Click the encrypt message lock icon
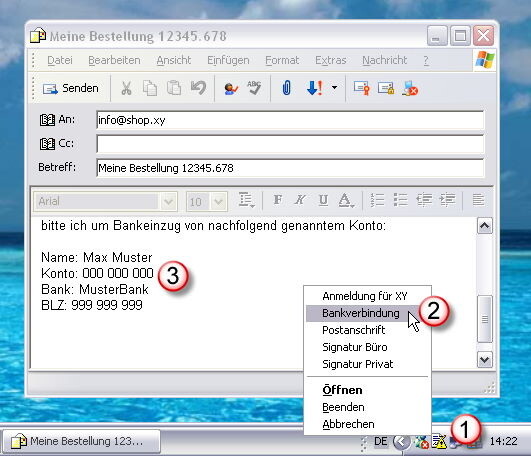Image resolution: width=531 pixels, height=456 pixels. point(386,88)
